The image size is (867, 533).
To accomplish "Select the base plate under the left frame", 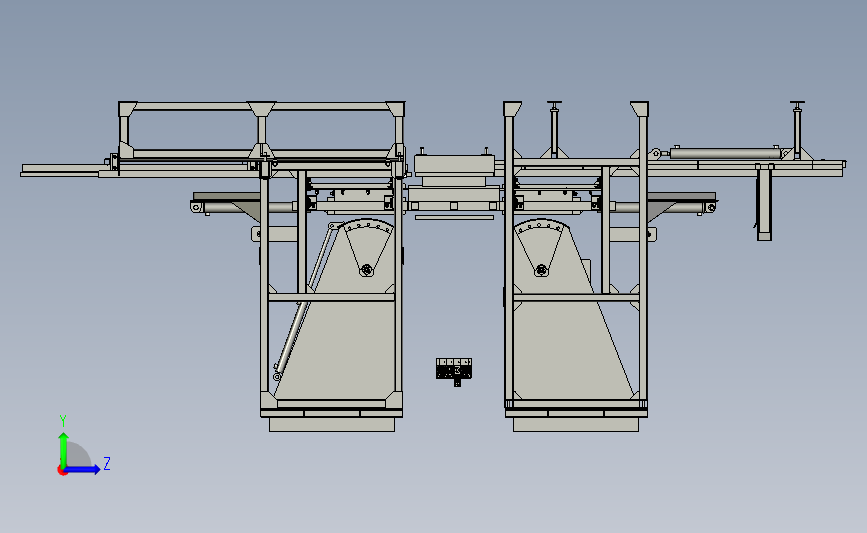I will pos(332,425).
